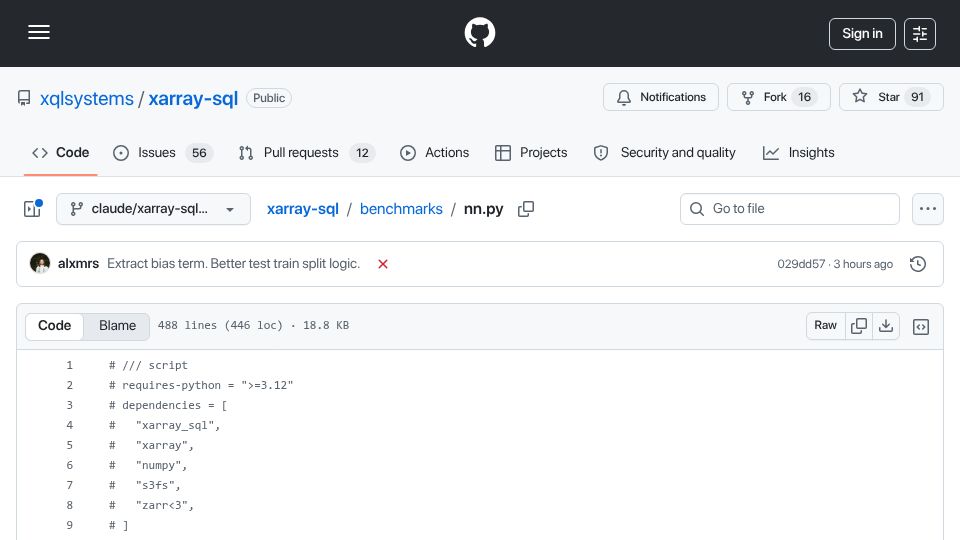The image size is (960, 540).
Task: Open symbols panel icon
Action: 921,327
